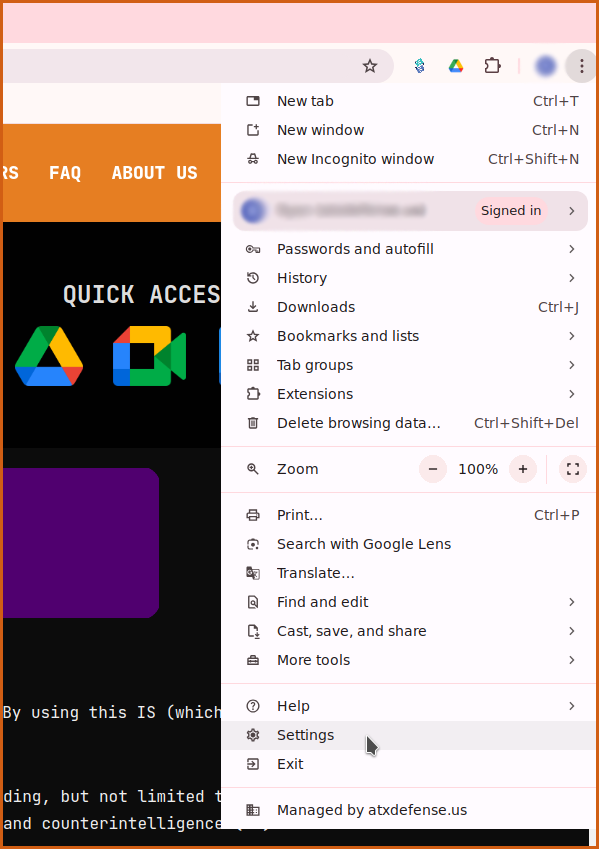Enter fullscreen mode using the zoom row icon
This screenshot has width=599, height=849.
[573, 469]
